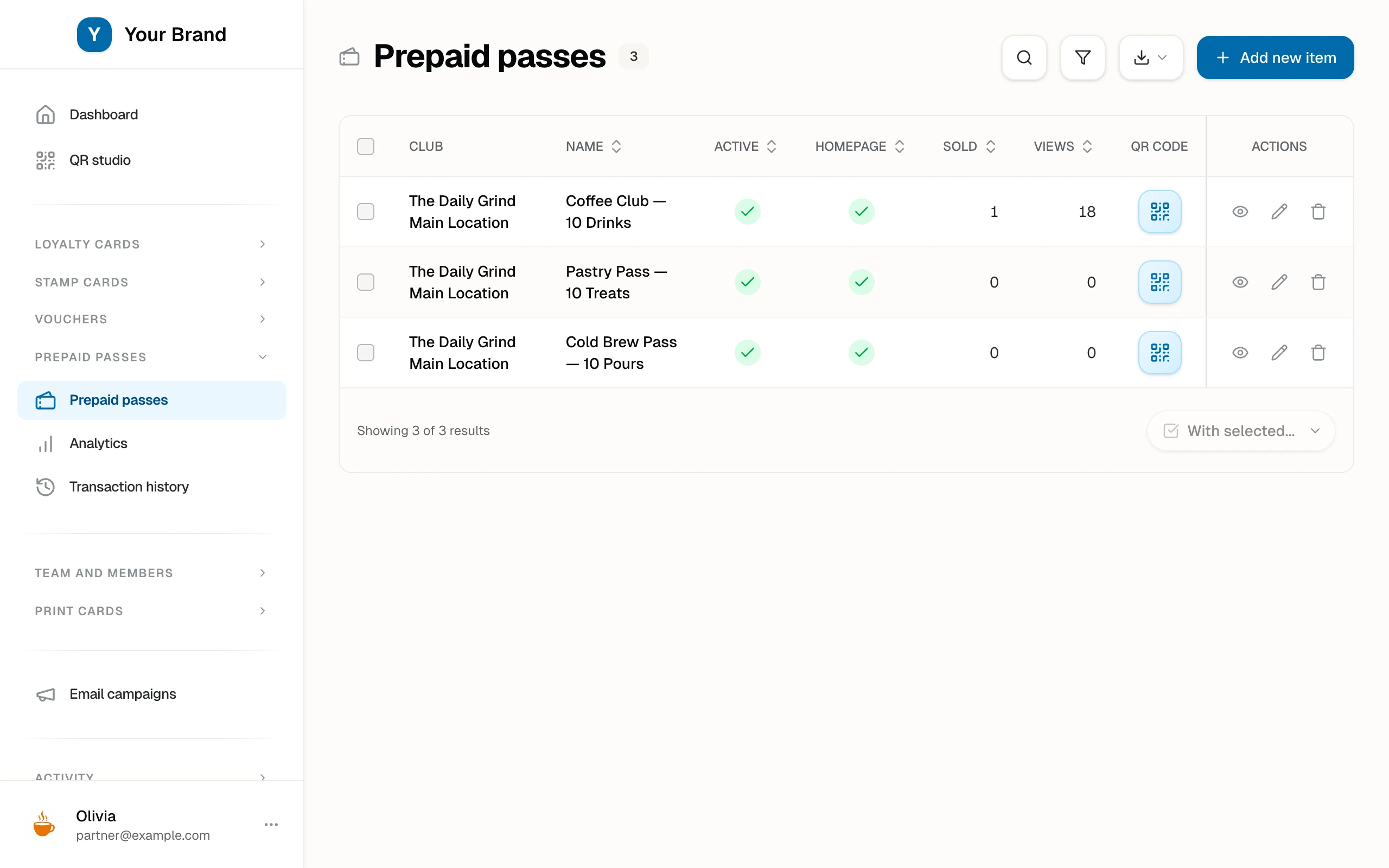Select Cold Brew Pass row checkbox
Viewport: 1389px width, 868px height.
(x=366, y=353)
